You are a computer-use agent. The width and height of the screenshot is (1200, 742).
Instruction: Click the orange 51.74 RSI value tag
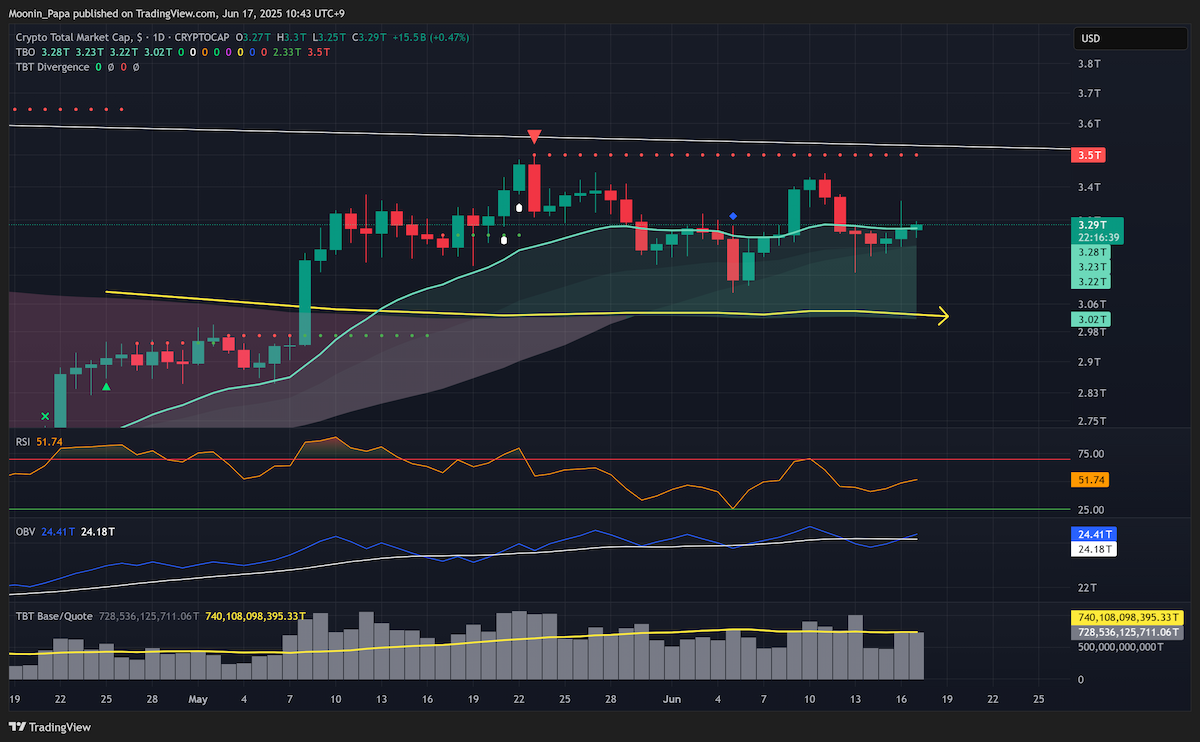coord(1089,480)
